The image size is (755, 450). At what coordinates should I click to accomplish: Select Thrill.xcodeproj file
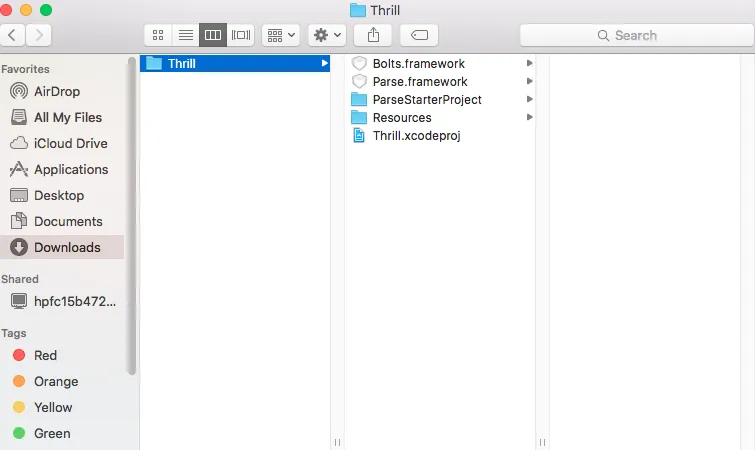(x=441, y=136)
